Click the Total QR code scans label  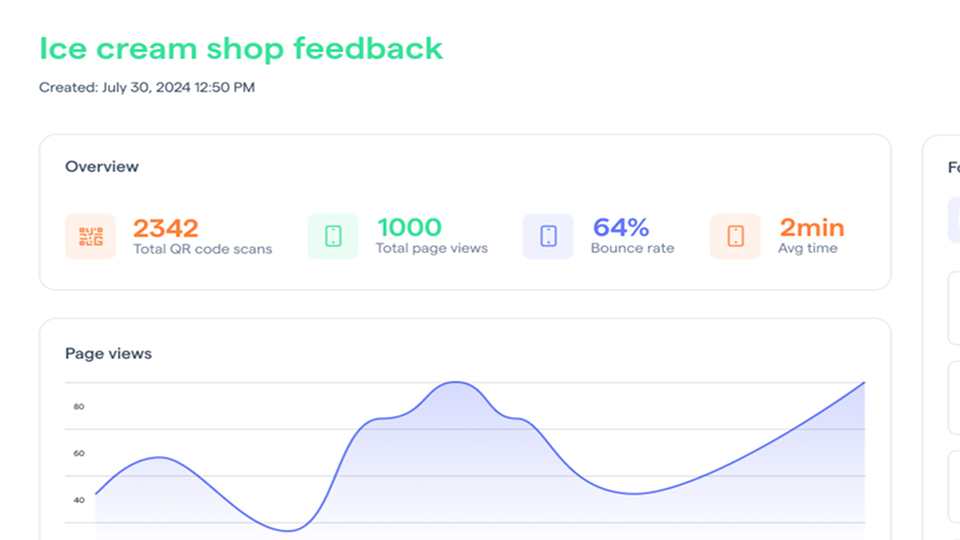pos(203,249)
